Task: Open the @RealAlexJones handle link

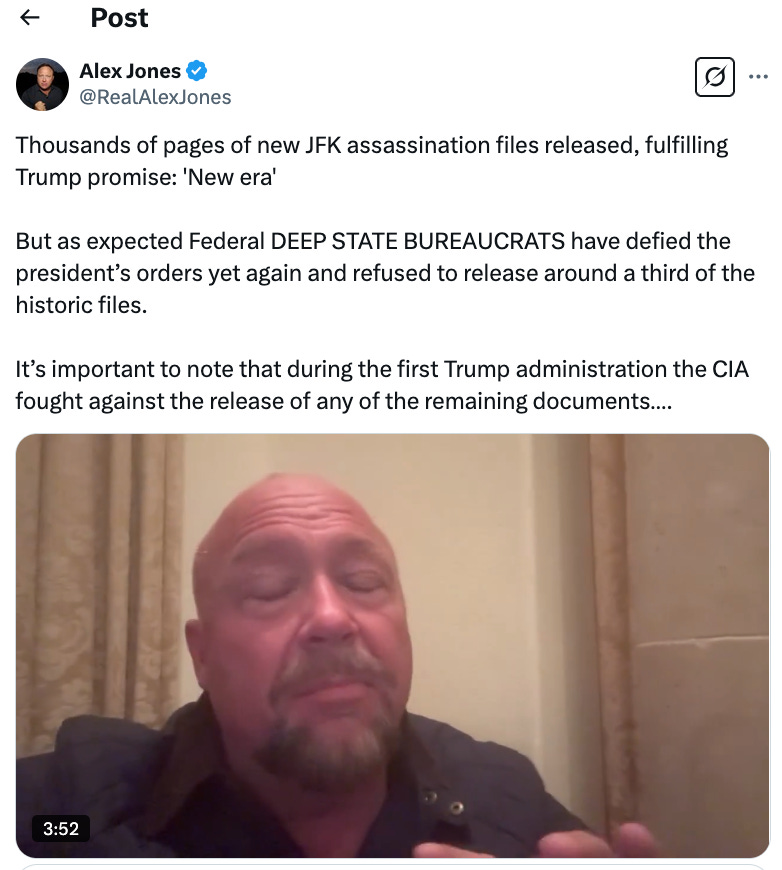Action: (155, 97)
